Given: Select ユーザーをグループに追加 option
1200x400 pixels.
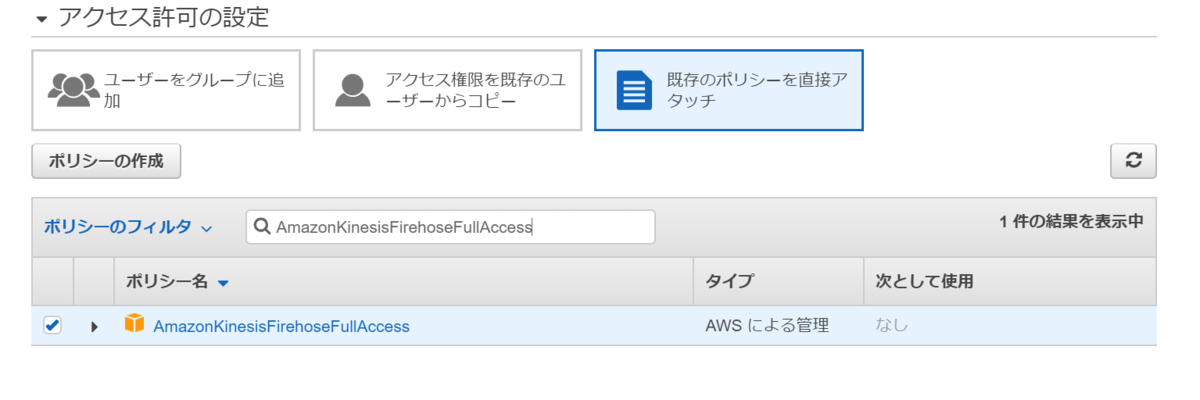Looking at the screenshot, I should point(166,91).
